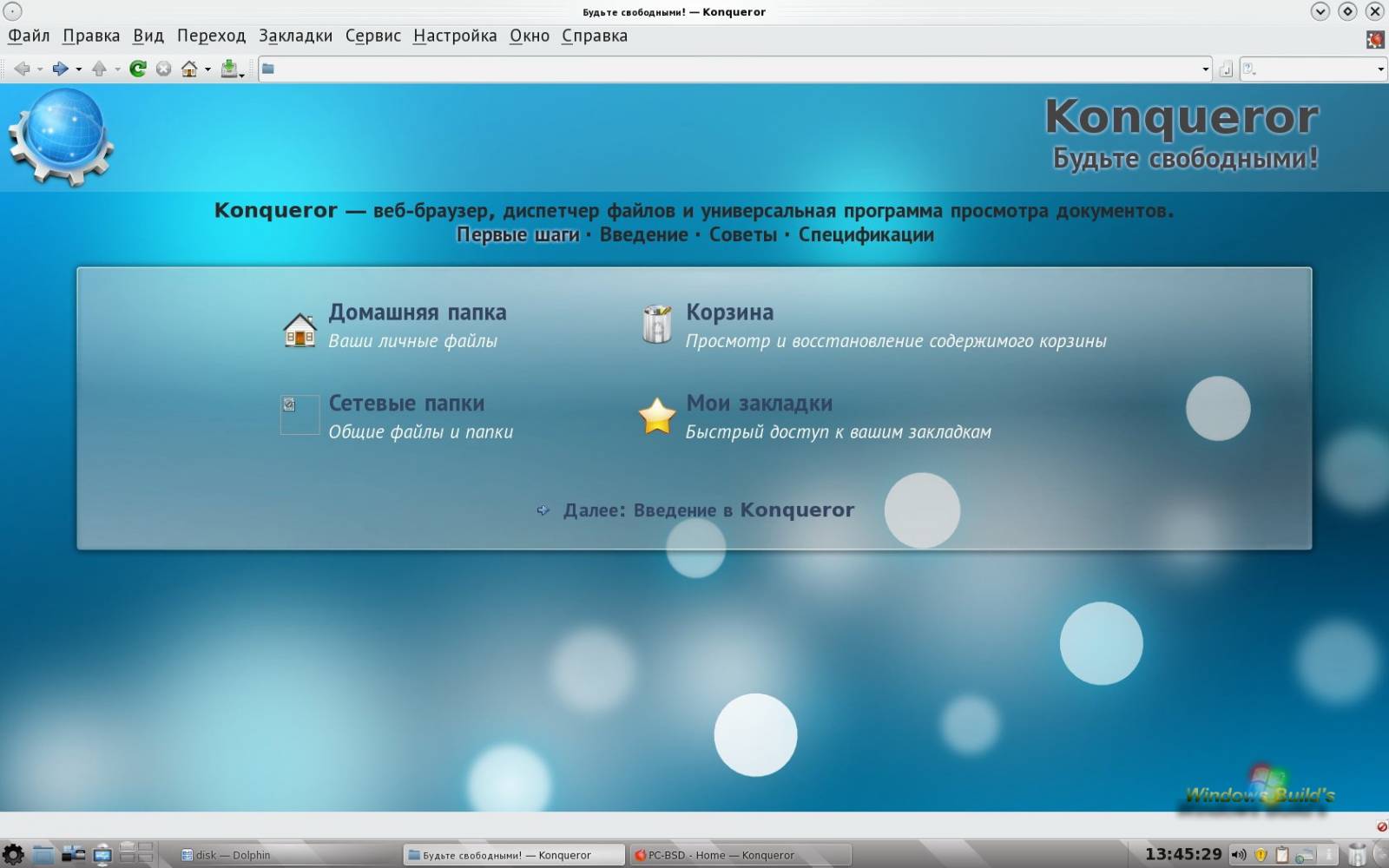The width and height of the screenshot is (1389, 868).
Task: Open the Советы link
Action: click(x=743, y=235)
